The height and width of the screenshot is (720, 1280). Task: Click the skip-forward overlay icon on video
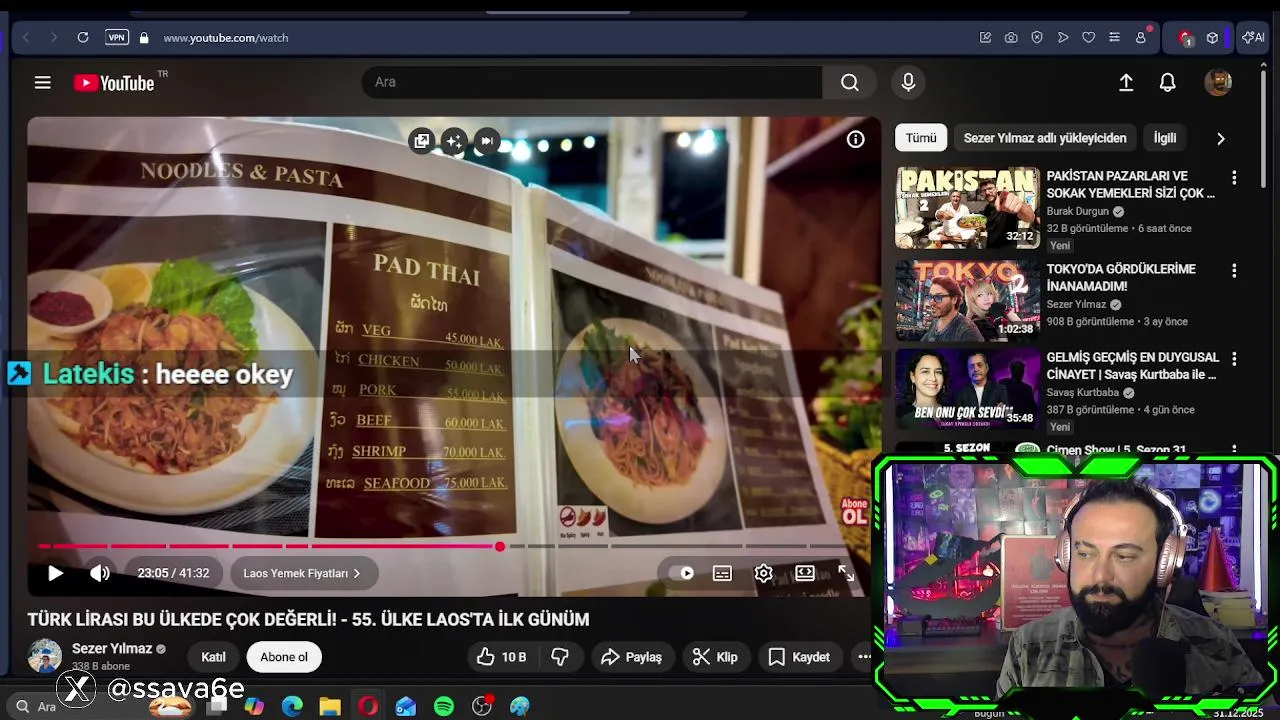coord(486,141)
